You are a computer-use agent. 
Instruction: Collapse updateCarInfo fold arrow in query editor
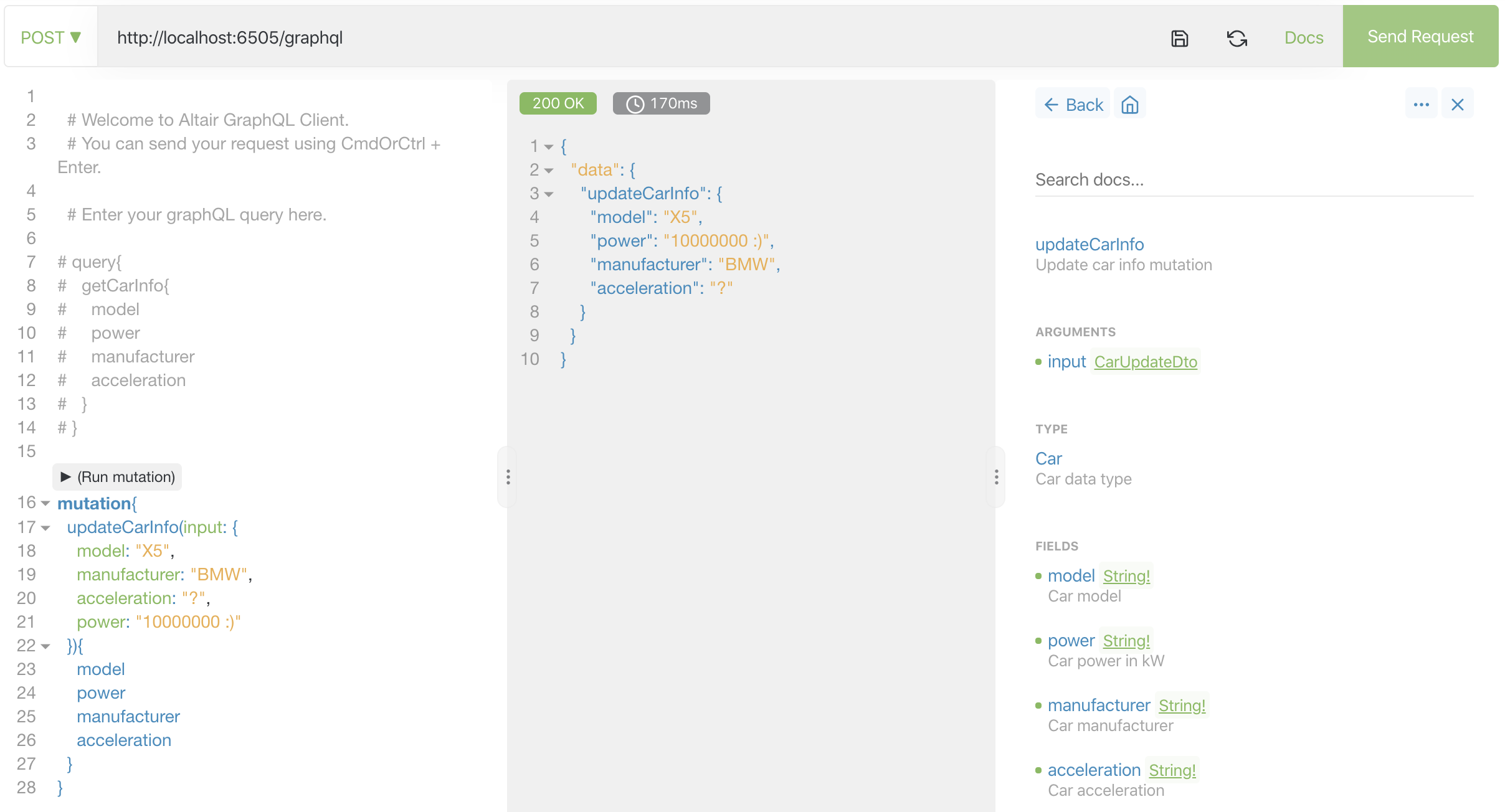point(45,527)
